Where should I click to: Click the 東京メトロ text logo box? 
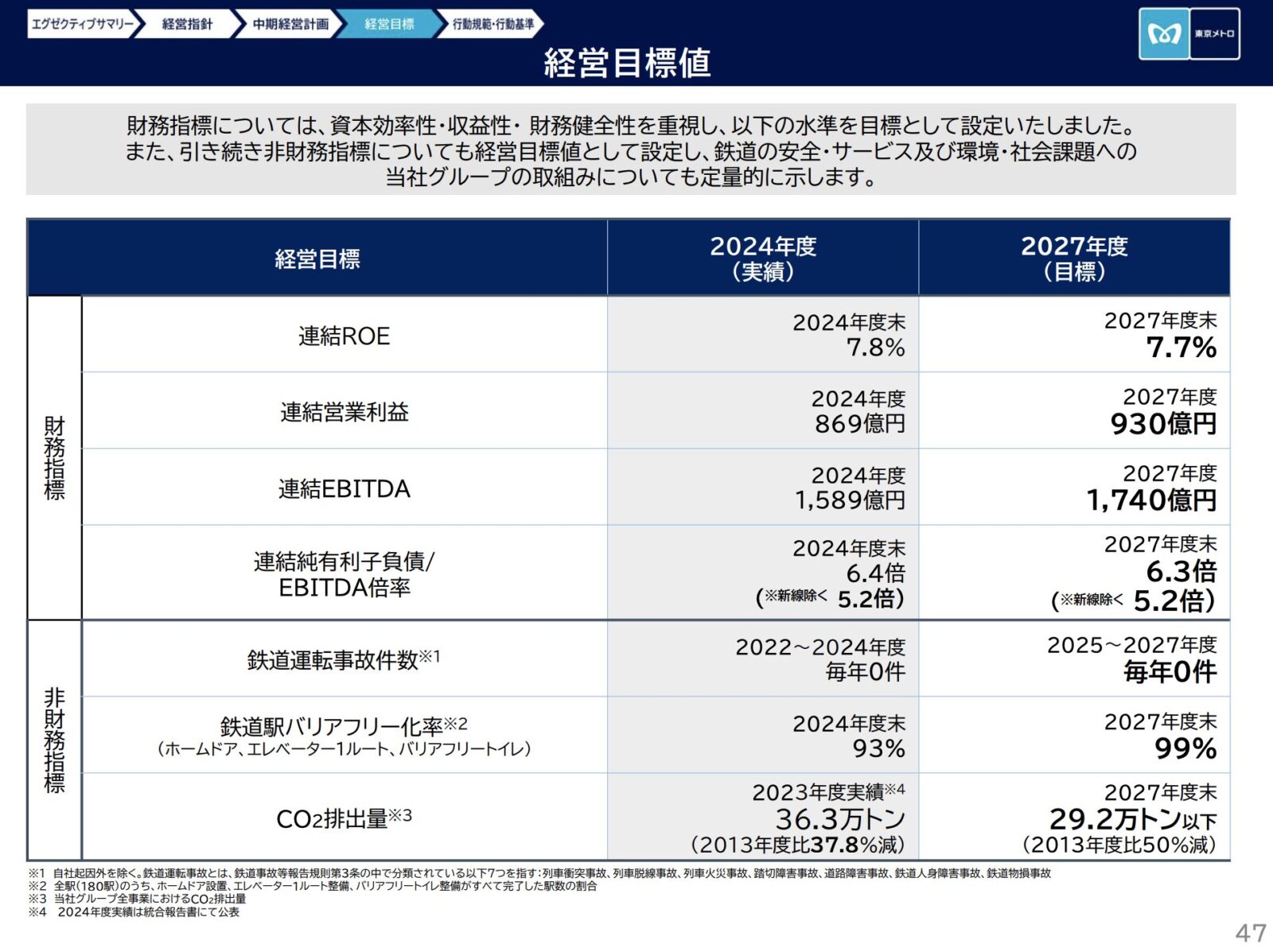click(1214, 34)
